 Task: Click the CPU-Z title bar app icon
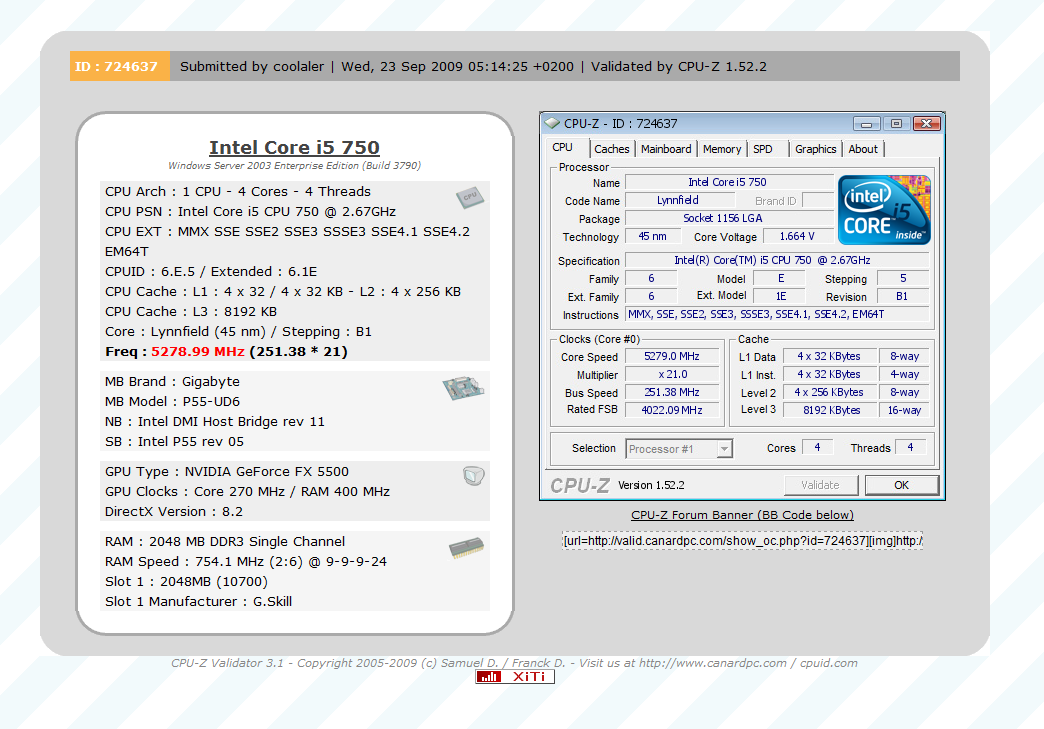click(x=552, y=123)
